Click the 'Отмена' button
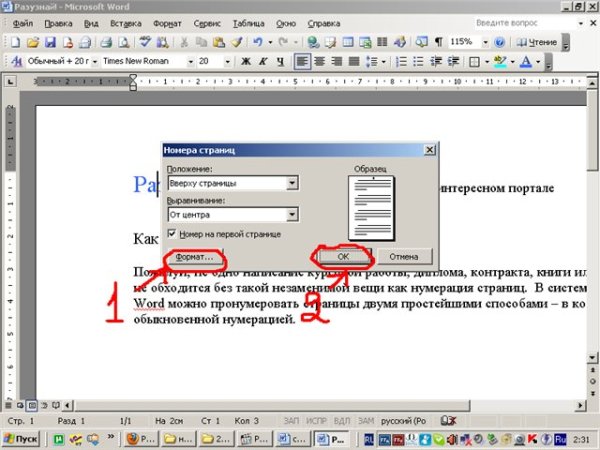600x450 pixels. 404,257
